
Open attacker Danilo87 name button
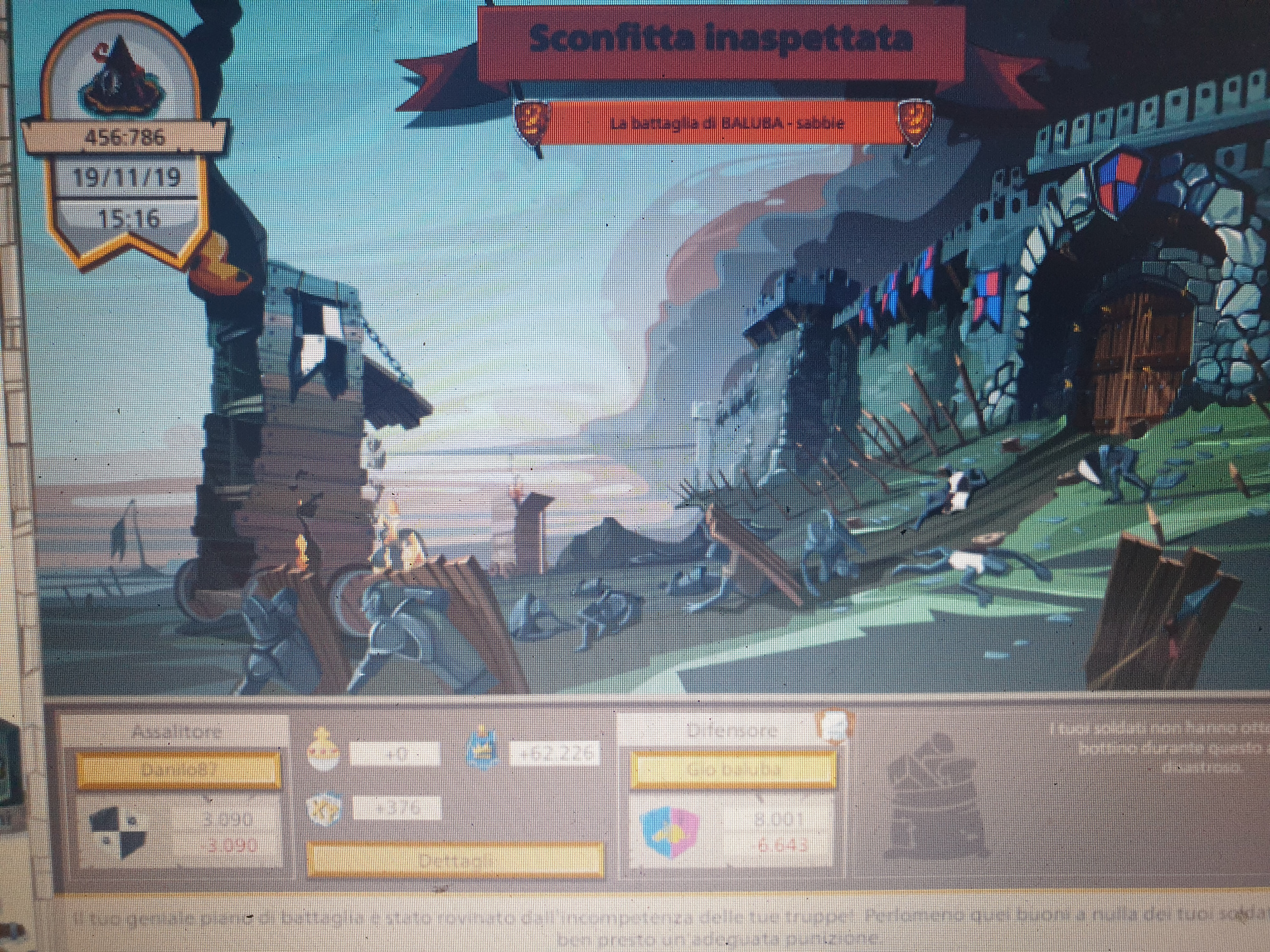point(178,770)
